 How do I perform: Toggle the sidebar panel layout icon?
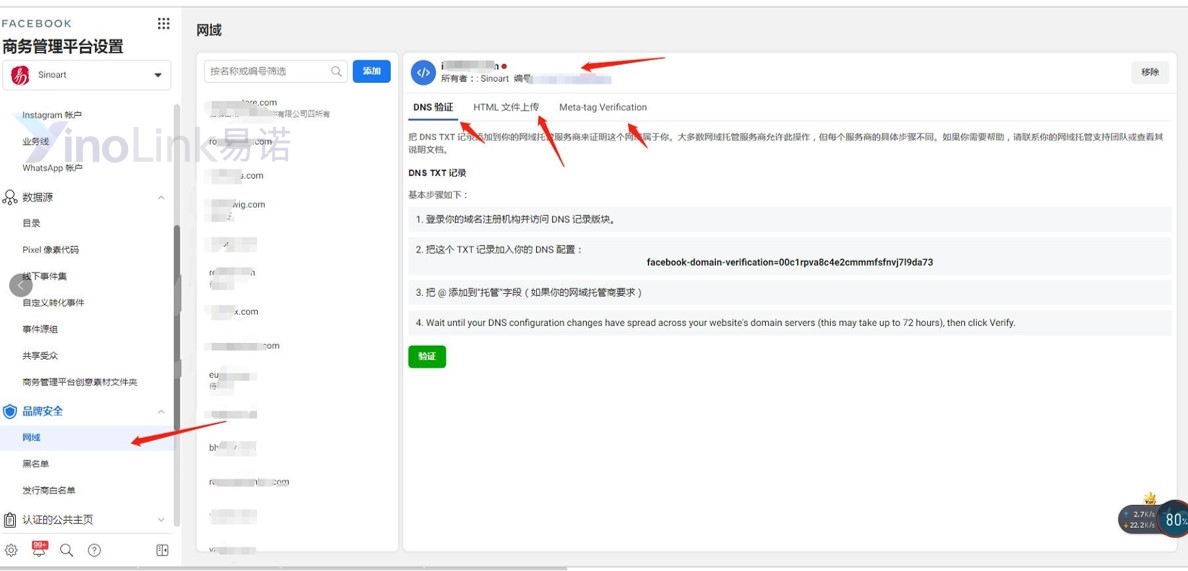(x=162, y=551)
